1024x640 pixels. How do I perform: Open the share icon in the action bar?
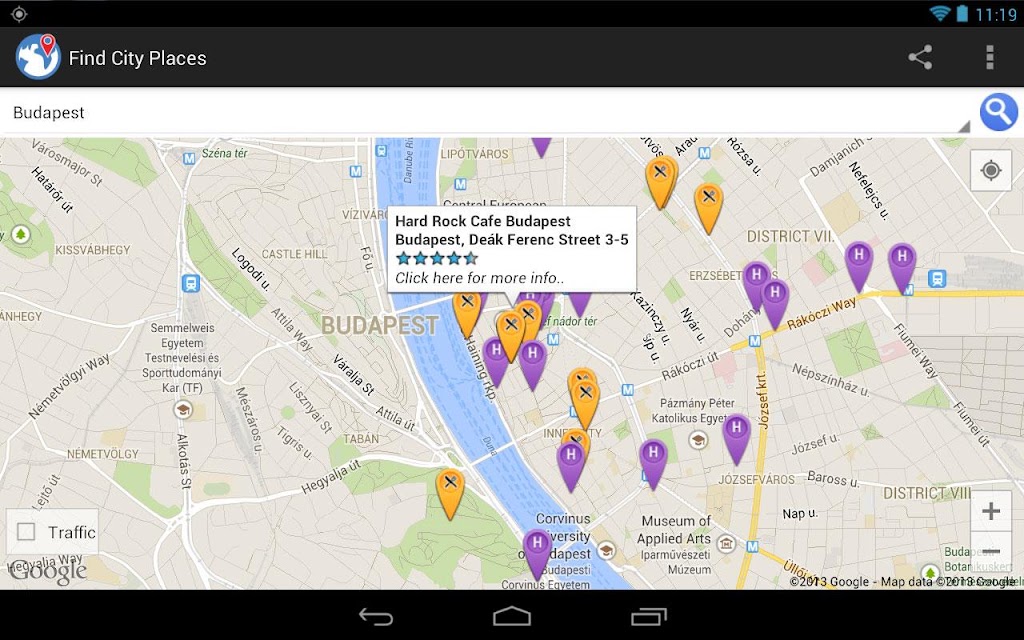920,57
